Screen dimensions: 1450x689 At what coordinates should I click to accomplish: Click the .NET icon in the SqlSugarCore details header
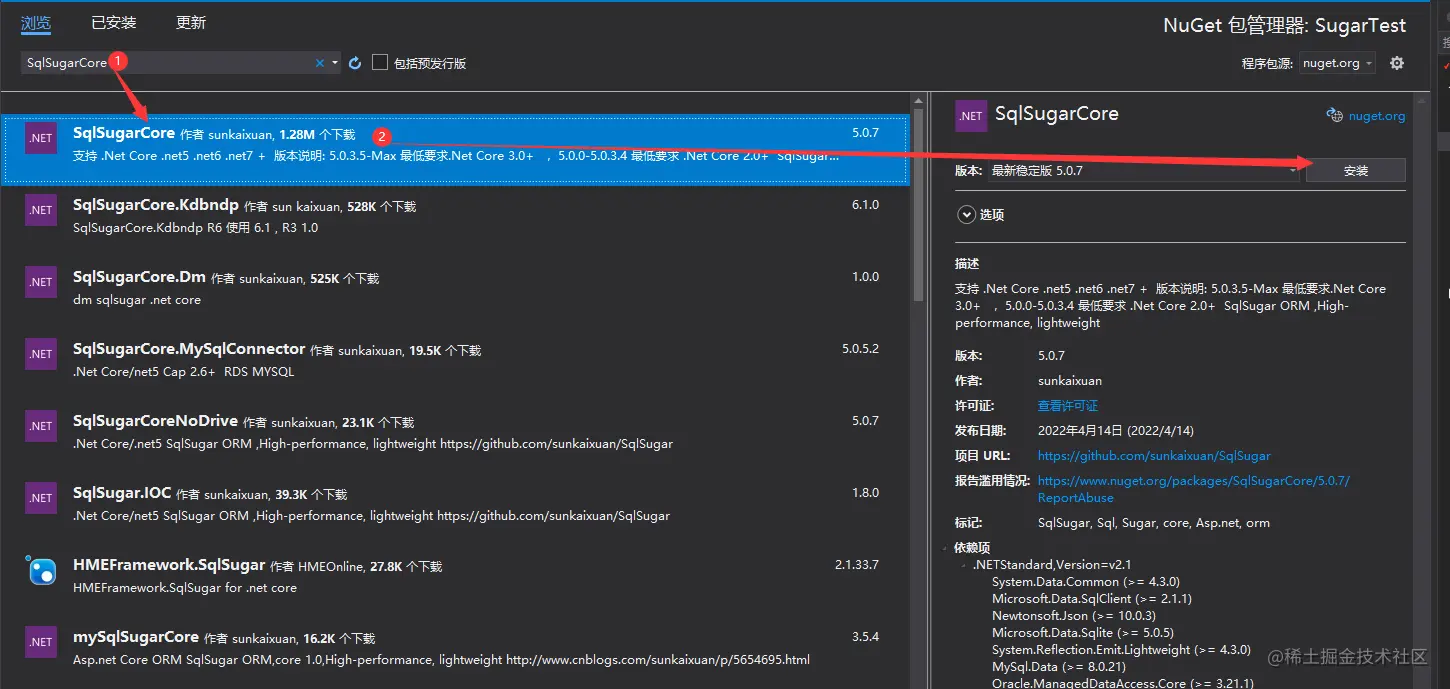tap(971, 116)
